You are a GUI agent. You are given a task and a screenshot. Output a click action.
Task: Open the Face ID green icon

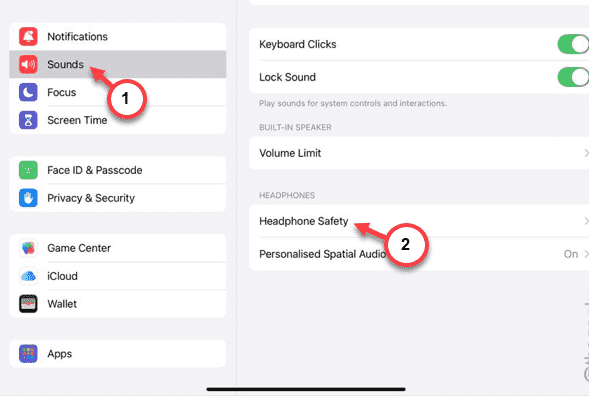[x=28, y=170]
